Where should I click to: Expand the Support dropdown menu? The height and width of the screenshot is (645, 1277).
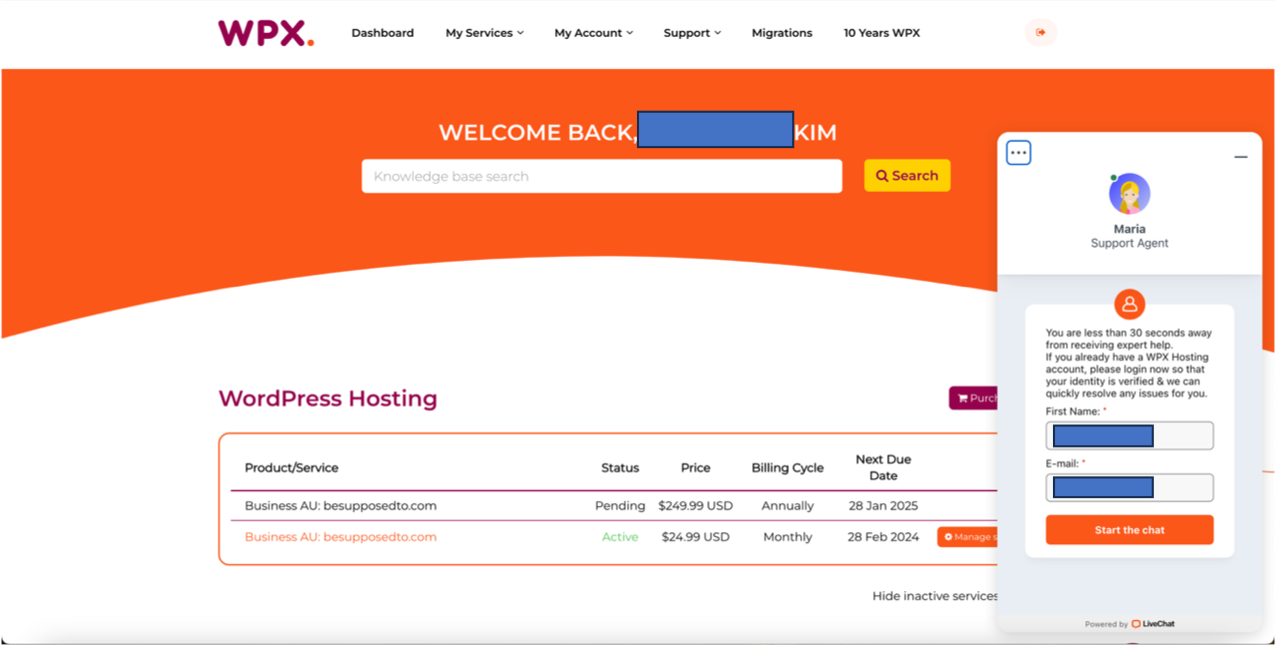[x=692, y=33]
